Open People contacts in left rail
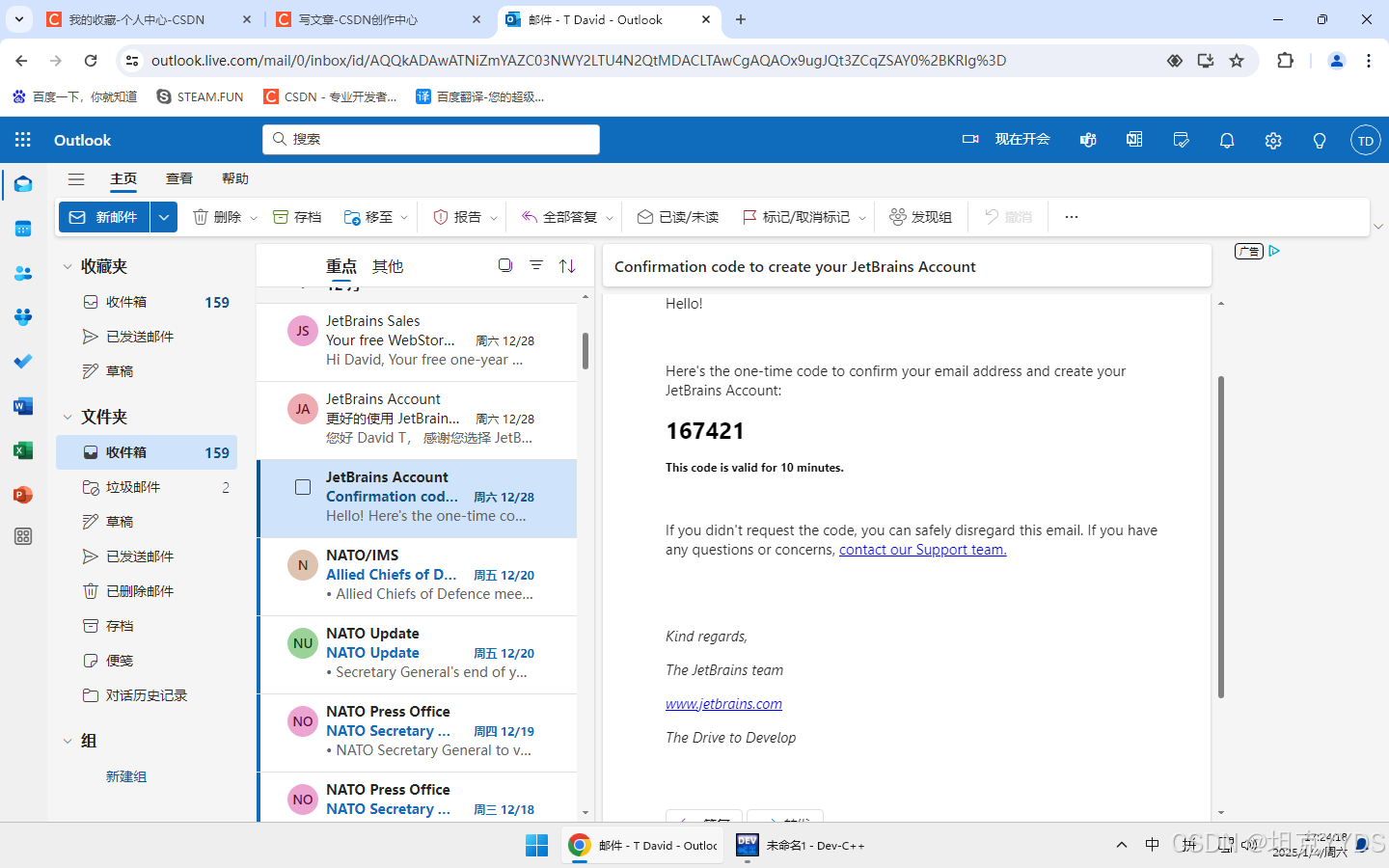Screen dimensions: 1389x868 pos(23,273)
